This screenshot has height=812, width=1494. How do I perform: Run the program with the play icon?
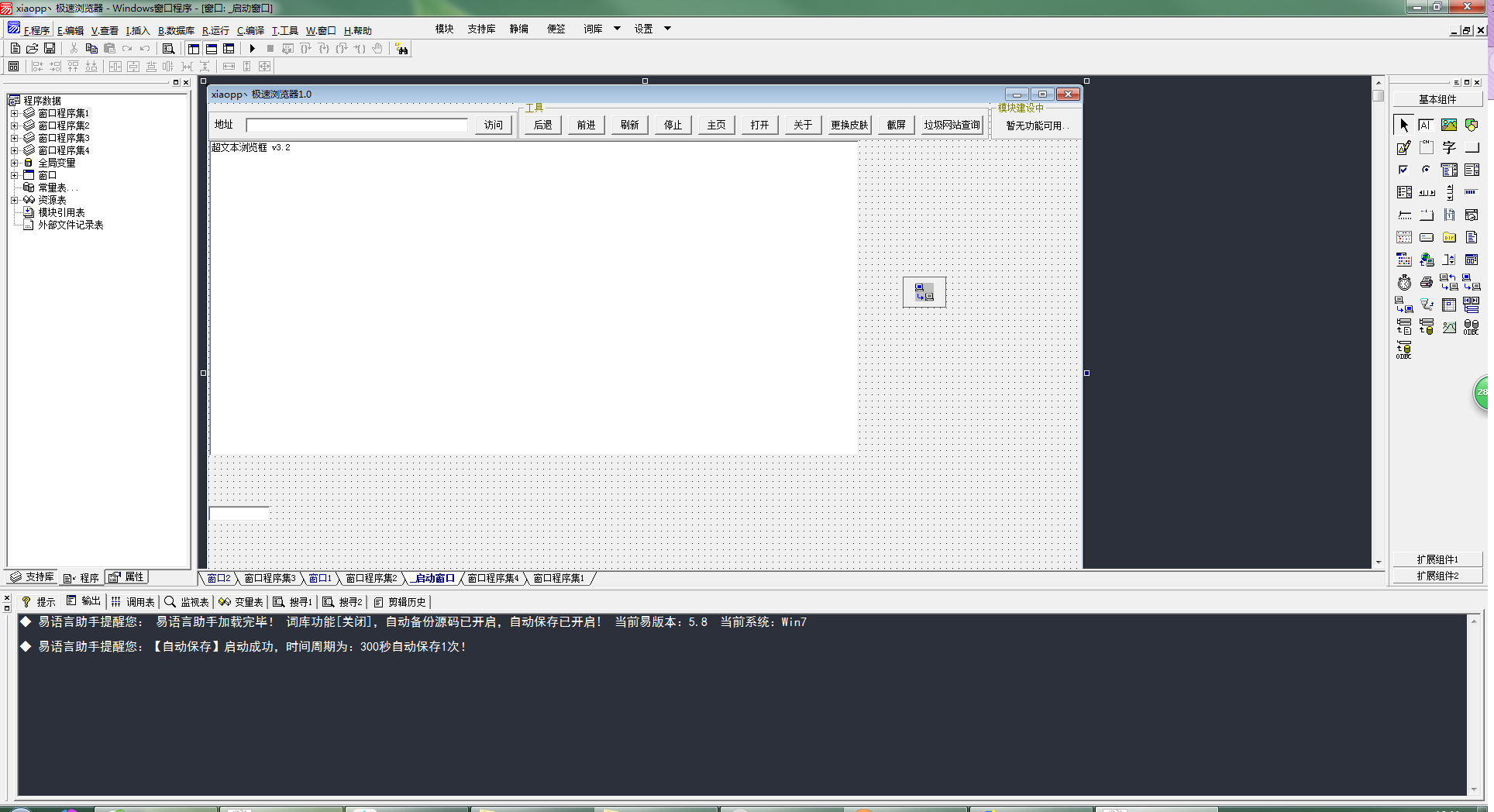coord(253,49)
